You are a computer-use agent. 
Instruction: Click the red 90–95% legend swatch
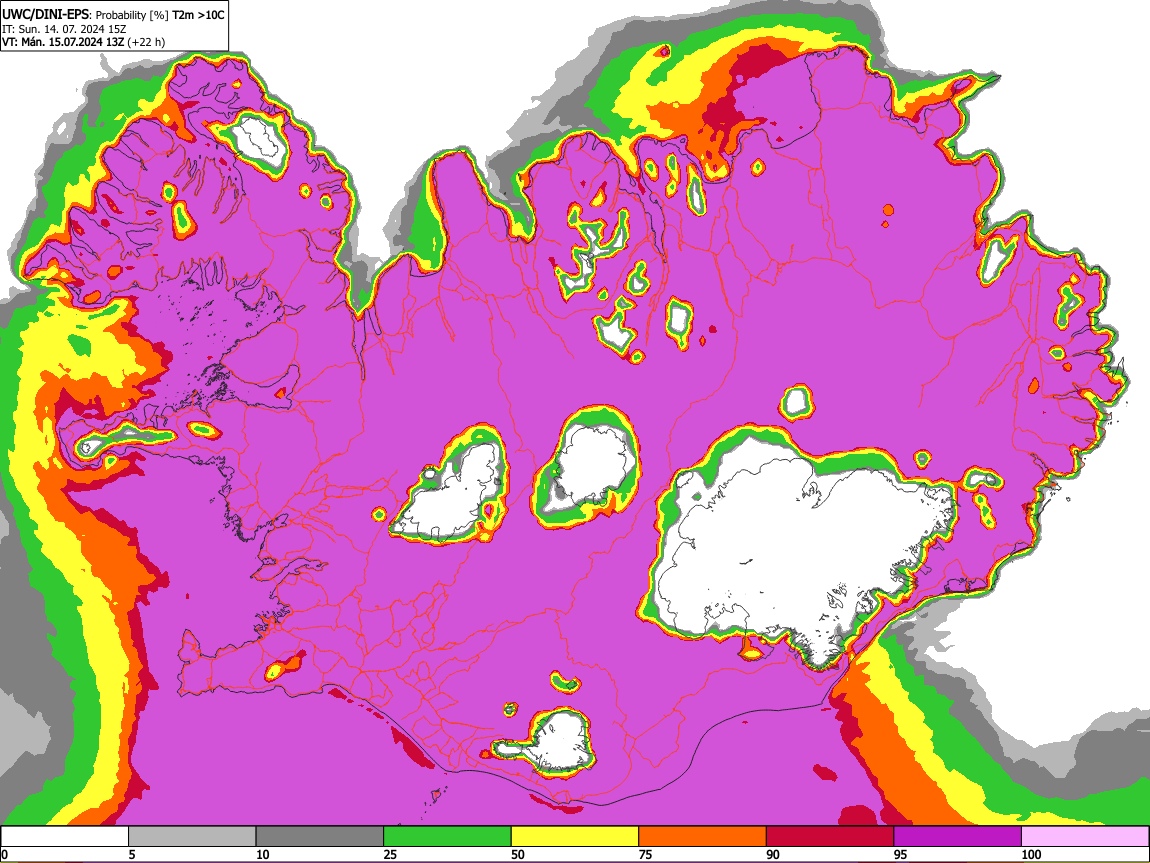[x=830, y=836]
